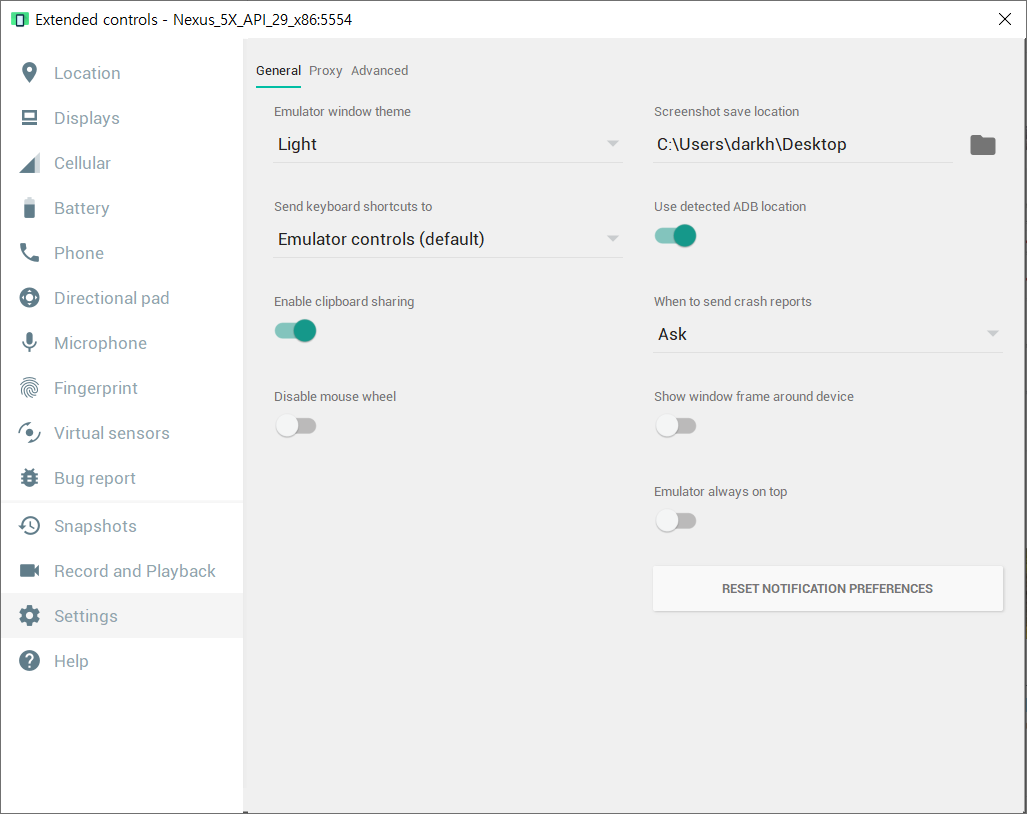This screenshot has height=814, width=1027.
Task: Click the Record and Playback camera icon
Action: 29,571
